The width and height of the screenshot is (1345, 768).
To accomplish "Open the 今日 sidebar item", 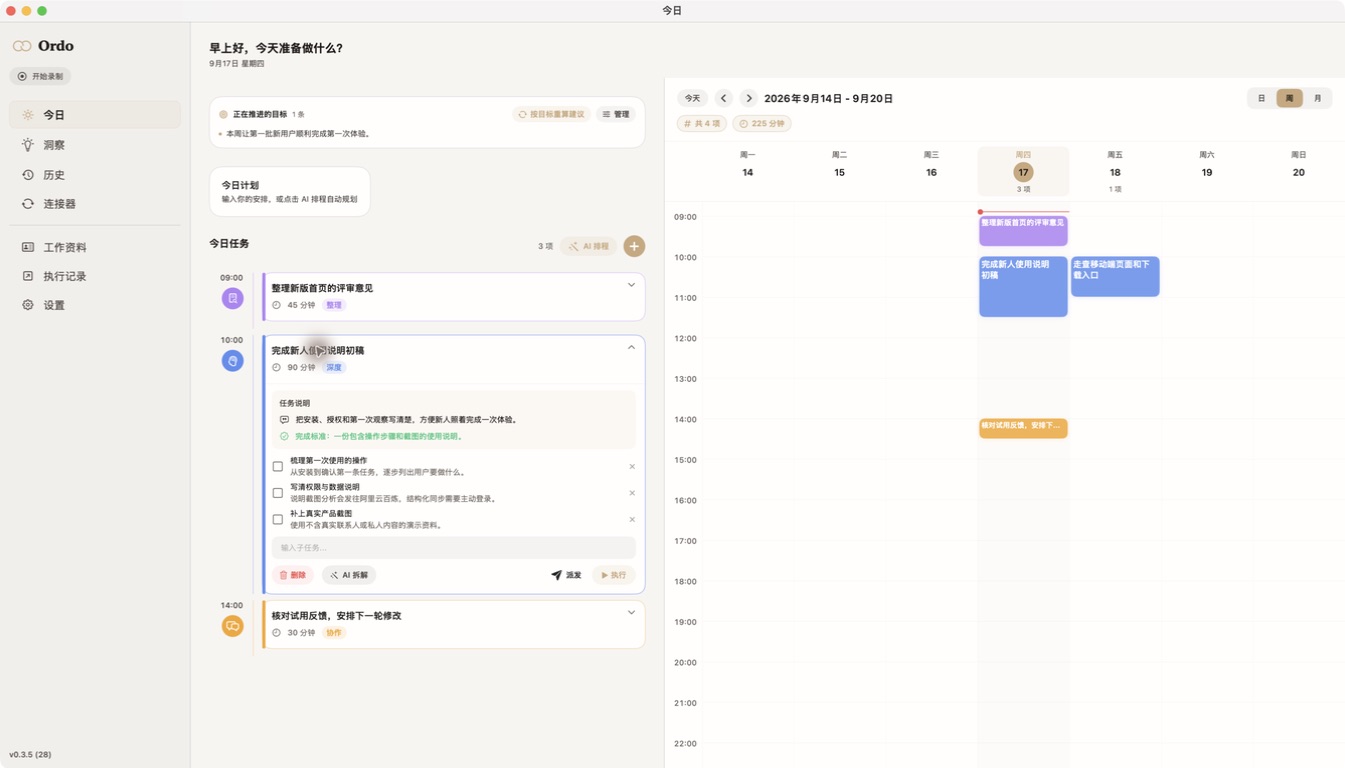I will (x=95, y=115).
